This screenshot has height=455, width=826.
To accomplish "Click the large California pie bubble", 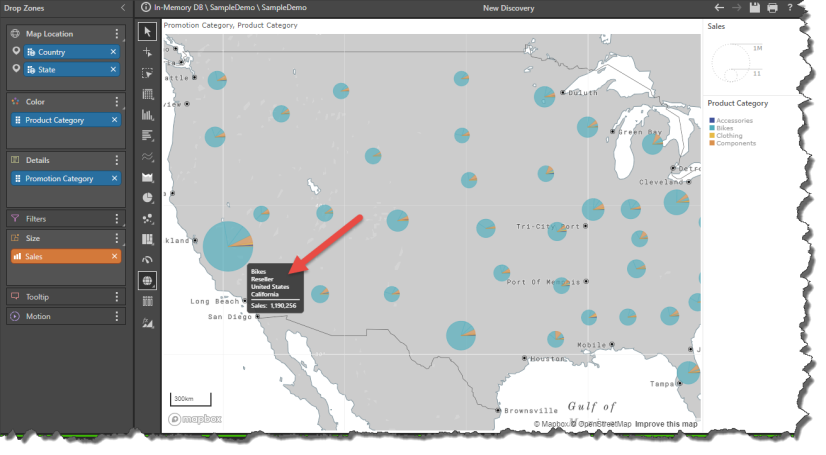I will coord(227,246).
